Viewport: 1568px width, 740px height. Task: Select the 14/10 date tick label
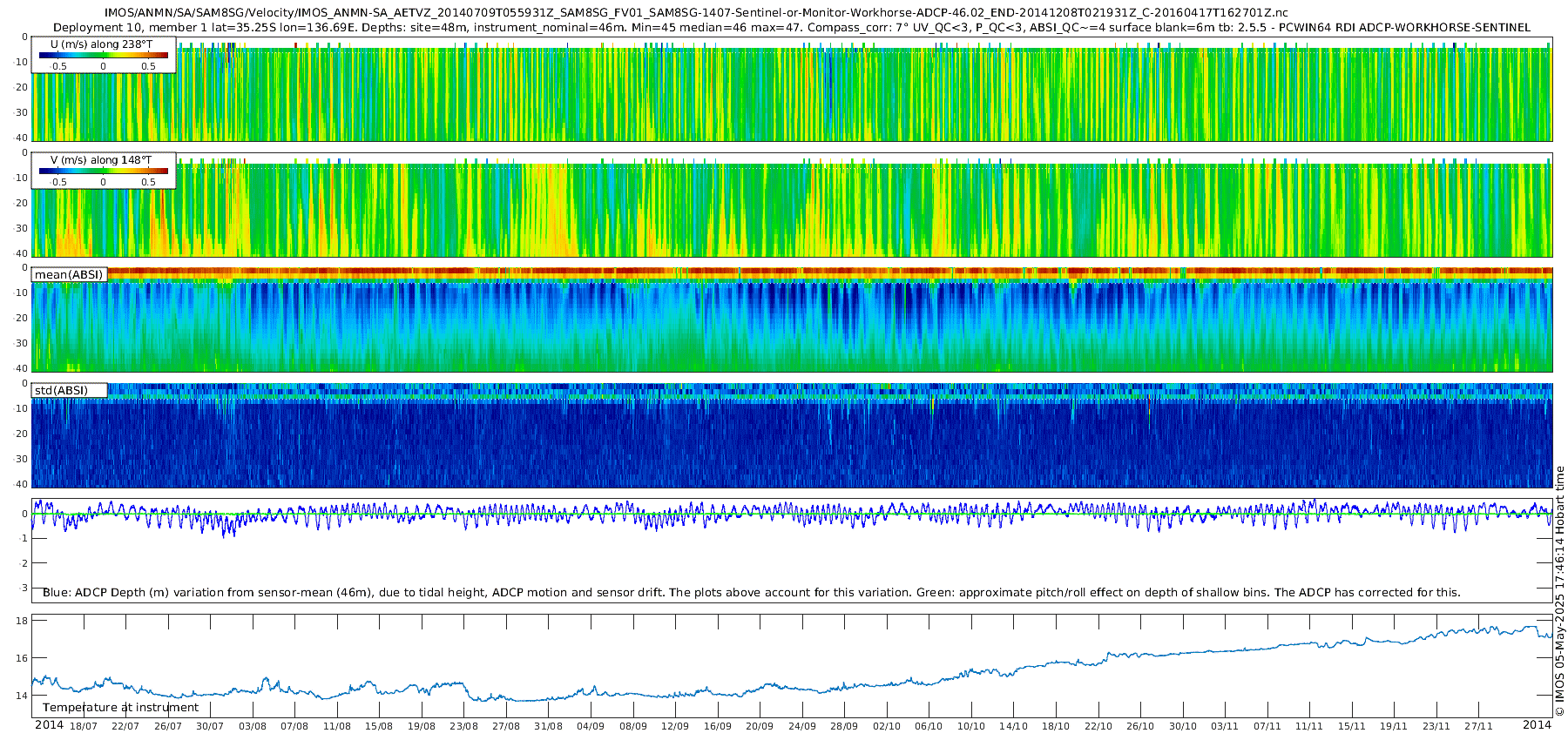point(1013,726)
